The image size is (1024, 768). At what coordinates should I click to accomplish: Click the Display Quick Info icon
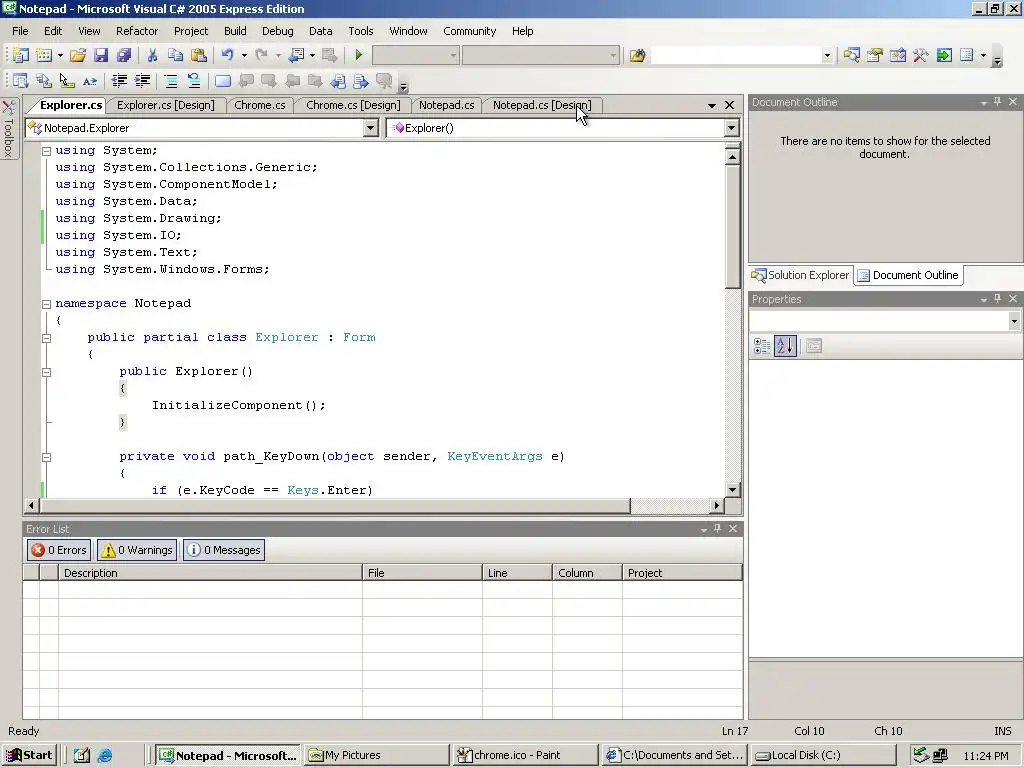tap(67, 81)
